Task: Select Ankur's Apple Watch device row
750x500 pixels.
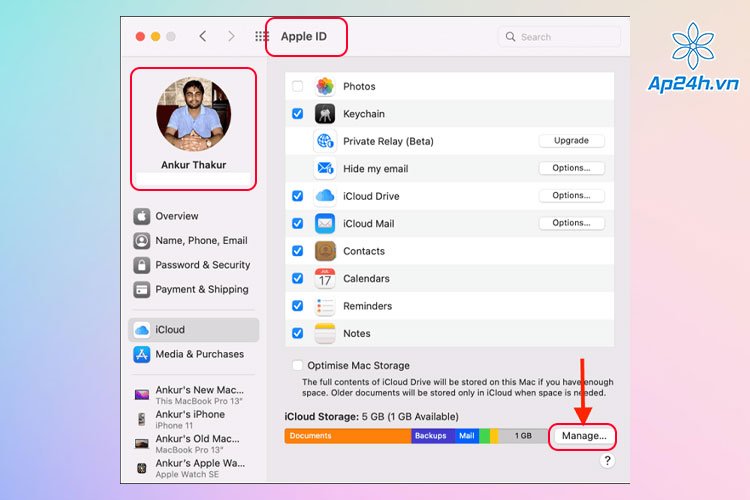Action: [194, 468]
